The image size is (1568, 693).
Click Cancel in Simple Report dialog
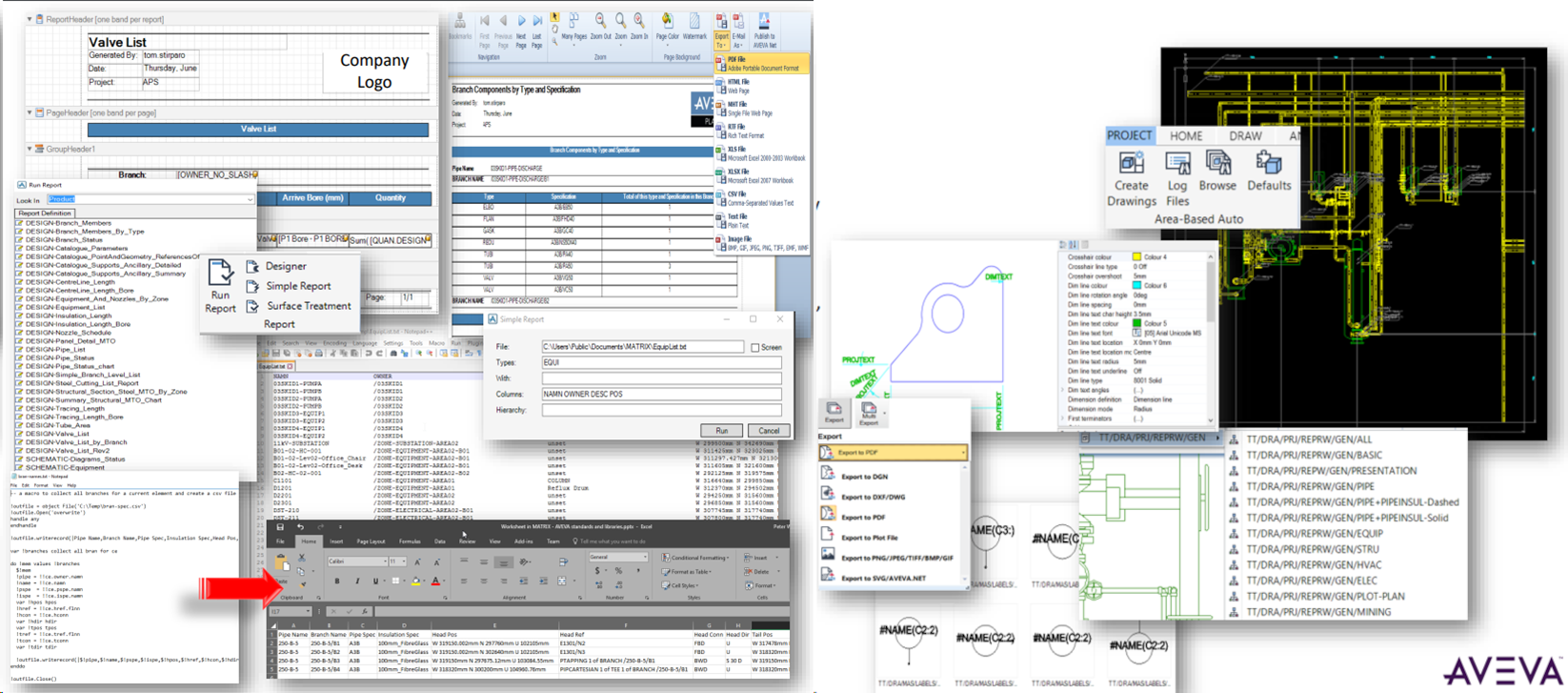(x=768, y=431)
